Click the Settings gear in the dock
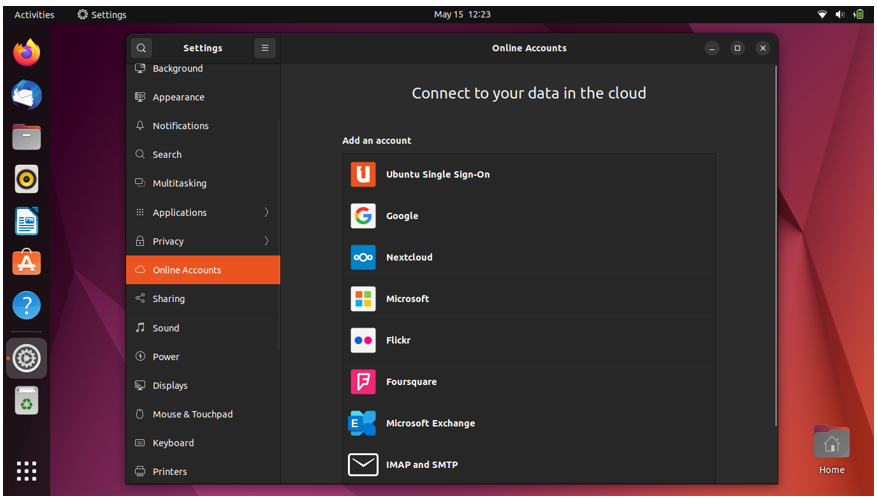The image size is (877, 499). point(26,358)
